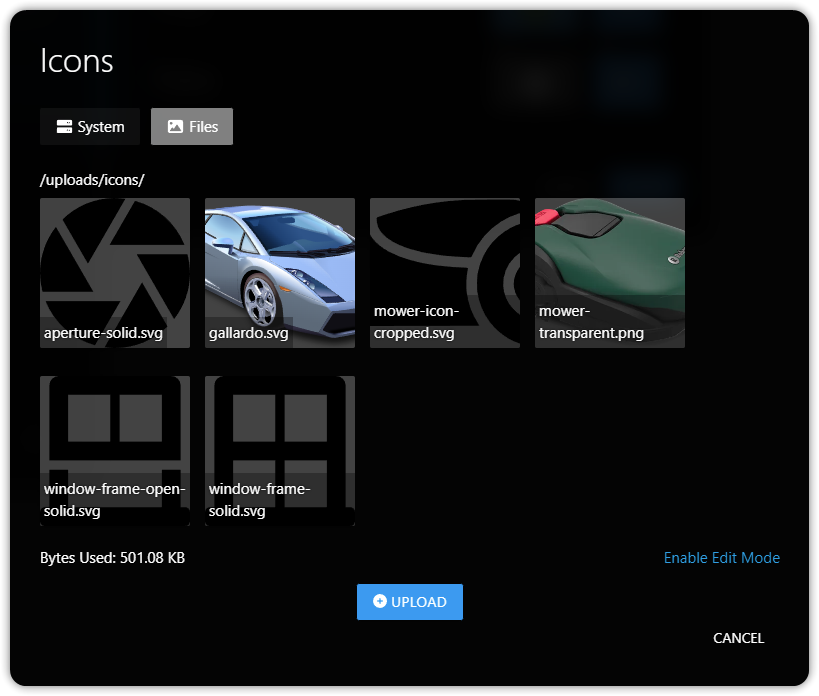Click the Bytes Used: 501.08 KB text
The image size is (819, 696).
[112, 558]
